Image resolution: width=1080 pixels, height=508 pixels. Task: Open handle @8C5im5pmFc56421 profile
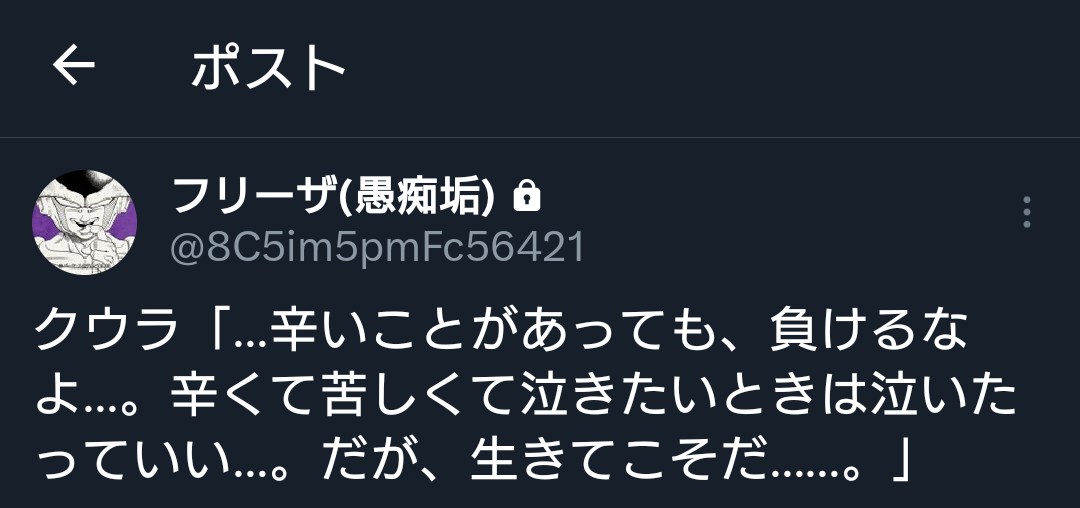tap(377, 248)
